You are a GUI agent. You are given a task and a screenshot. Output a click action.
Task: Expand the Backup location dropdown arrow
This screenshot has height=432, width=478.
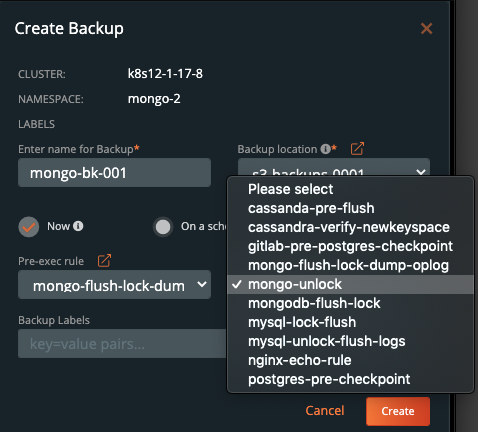421,172
